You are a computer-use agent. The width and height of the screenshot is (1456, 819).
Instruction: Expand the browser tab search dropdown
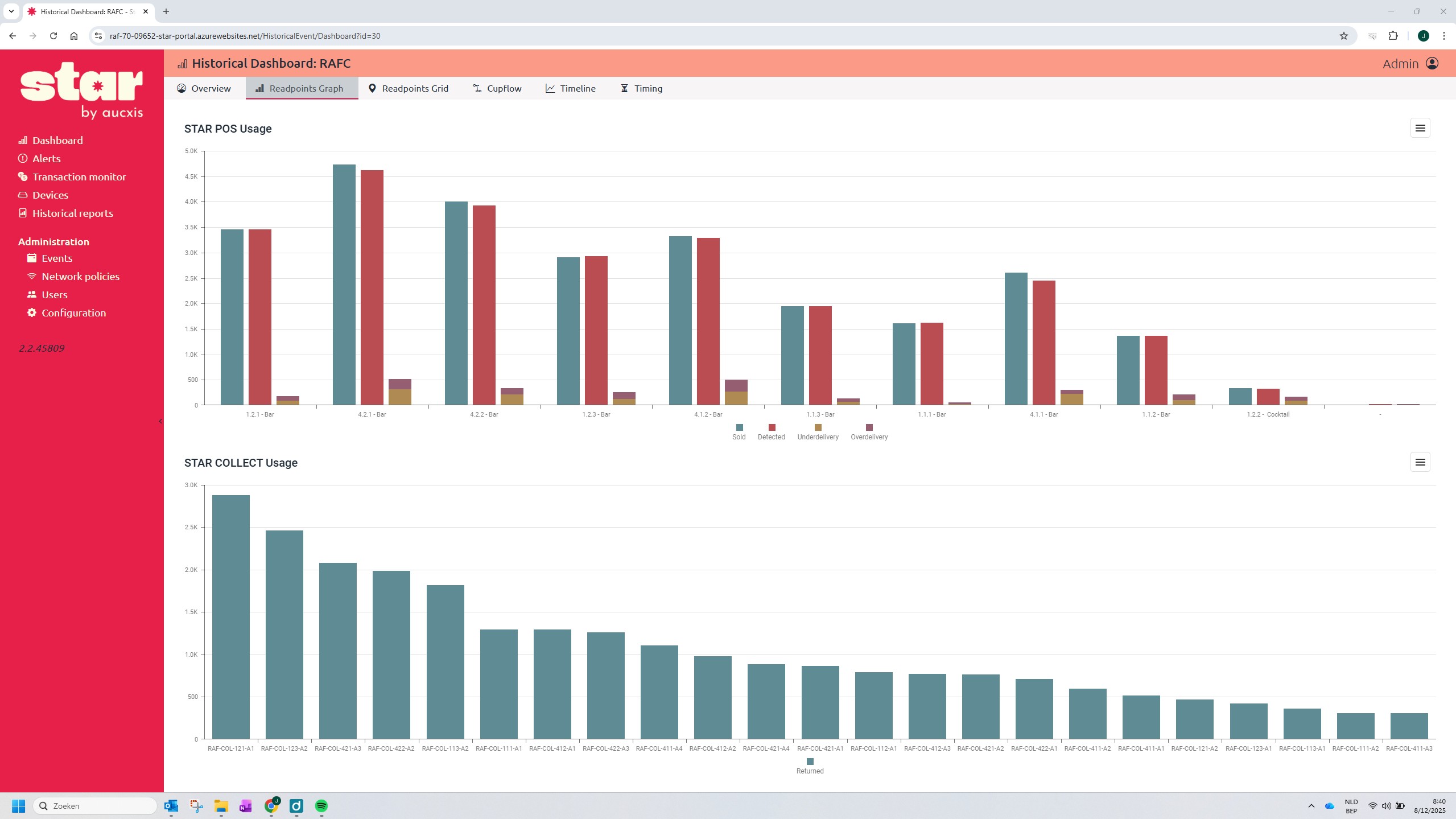pos(11,11)
